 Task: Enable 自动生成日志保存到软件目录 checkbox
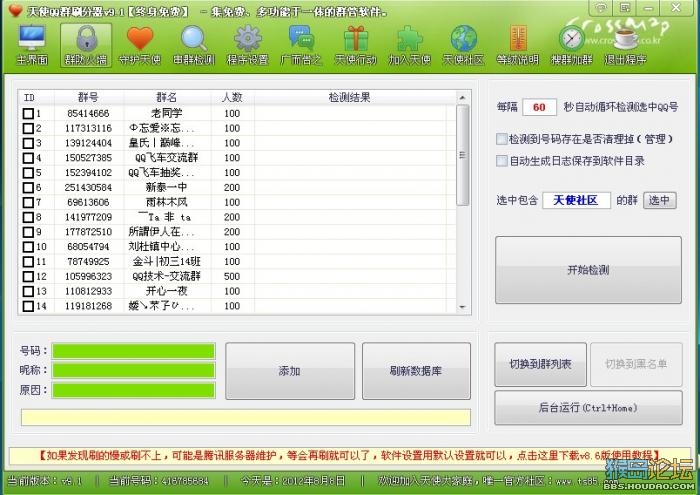point(502,161)
